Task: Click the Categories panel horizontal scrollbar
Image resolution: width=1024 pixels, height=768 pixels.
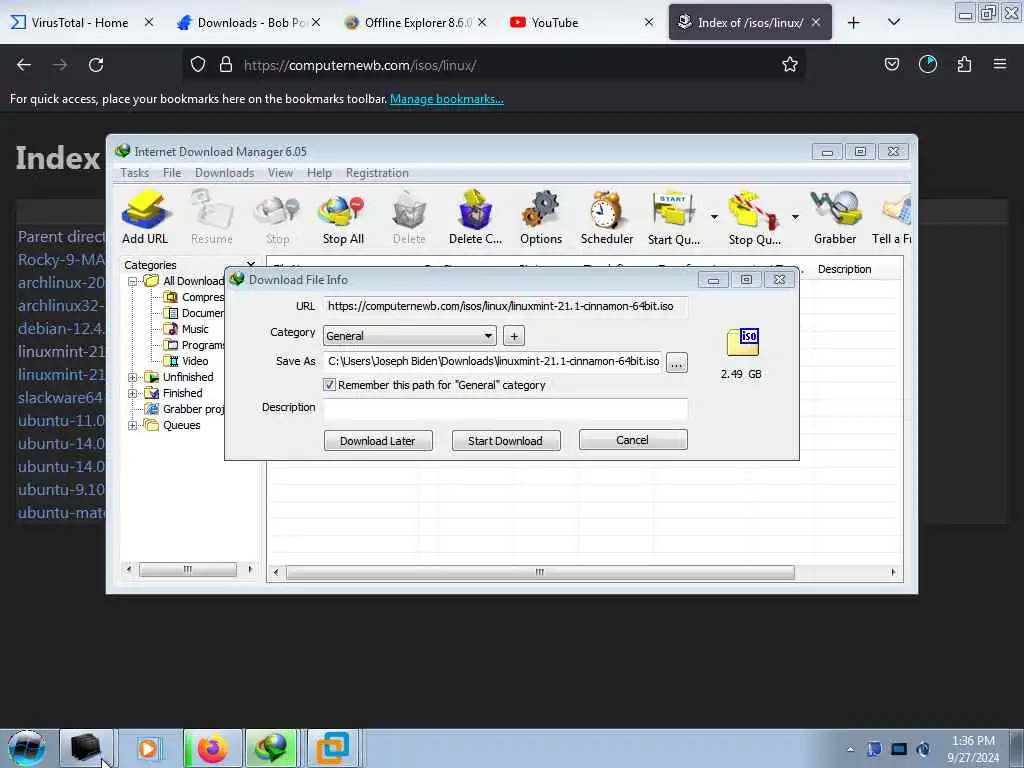Action: click(x=187, y=569)
